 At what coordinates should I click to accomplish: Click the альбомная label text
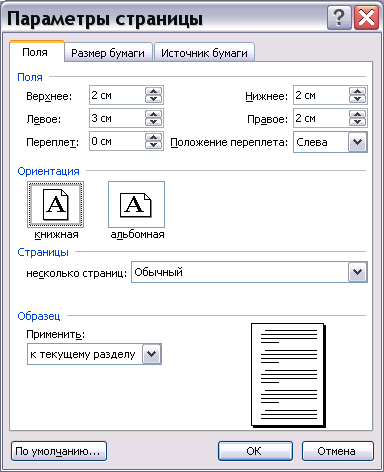(x=137, y=234)
